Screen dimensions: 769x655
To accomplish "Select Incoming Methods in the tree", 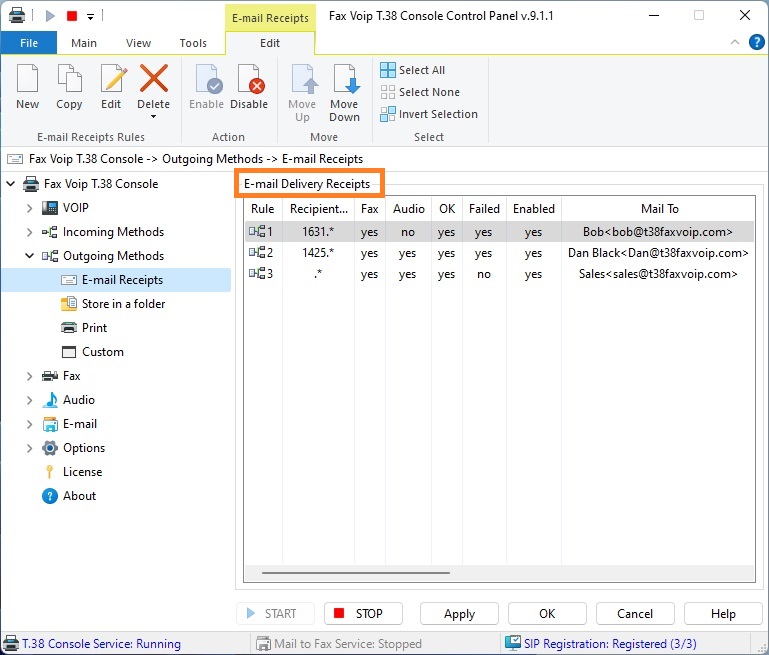I will click(x=113, y=232).
